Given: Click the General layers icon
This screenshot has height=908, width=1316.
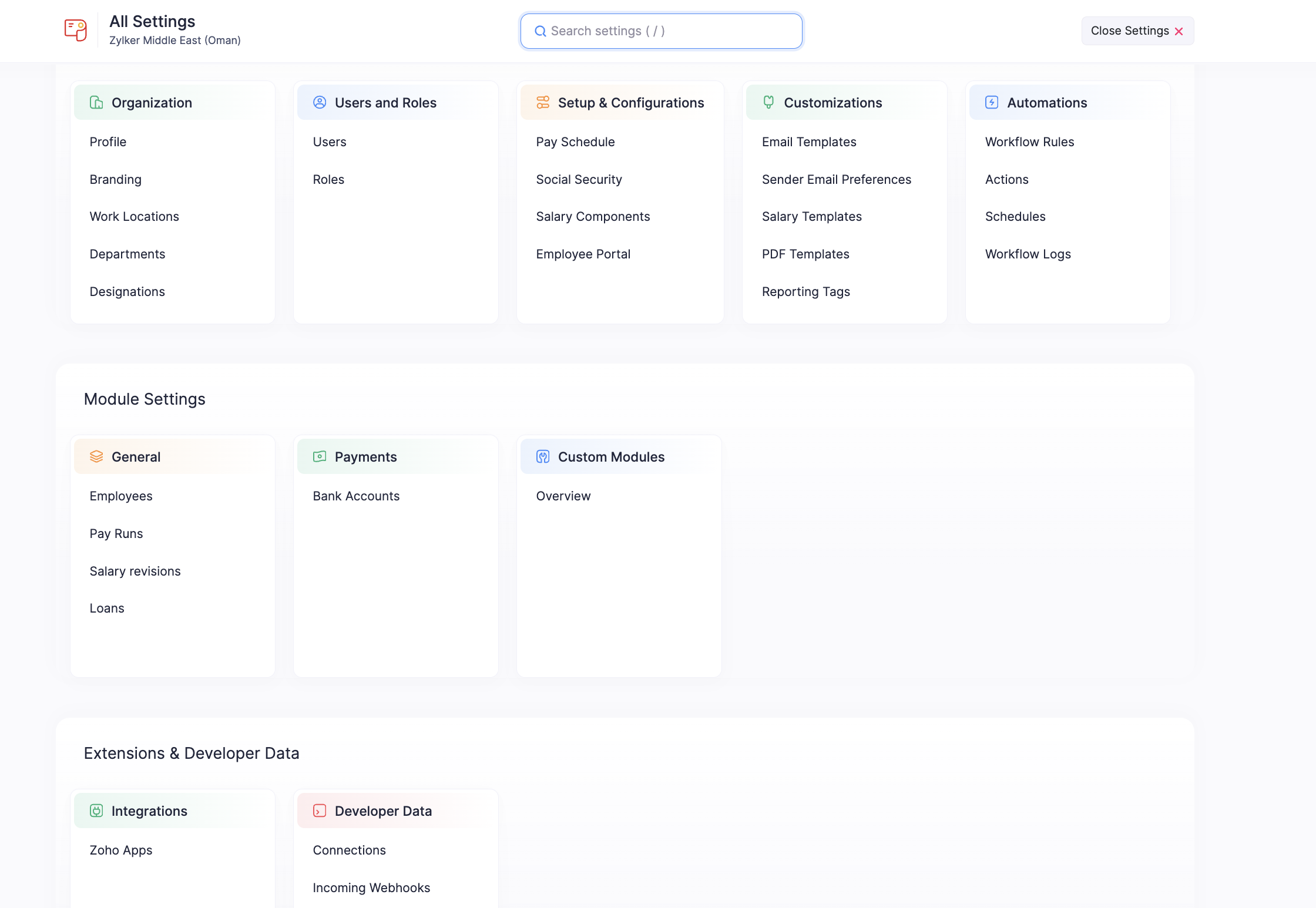Looking at the screenshot, I should coord(96,457).
